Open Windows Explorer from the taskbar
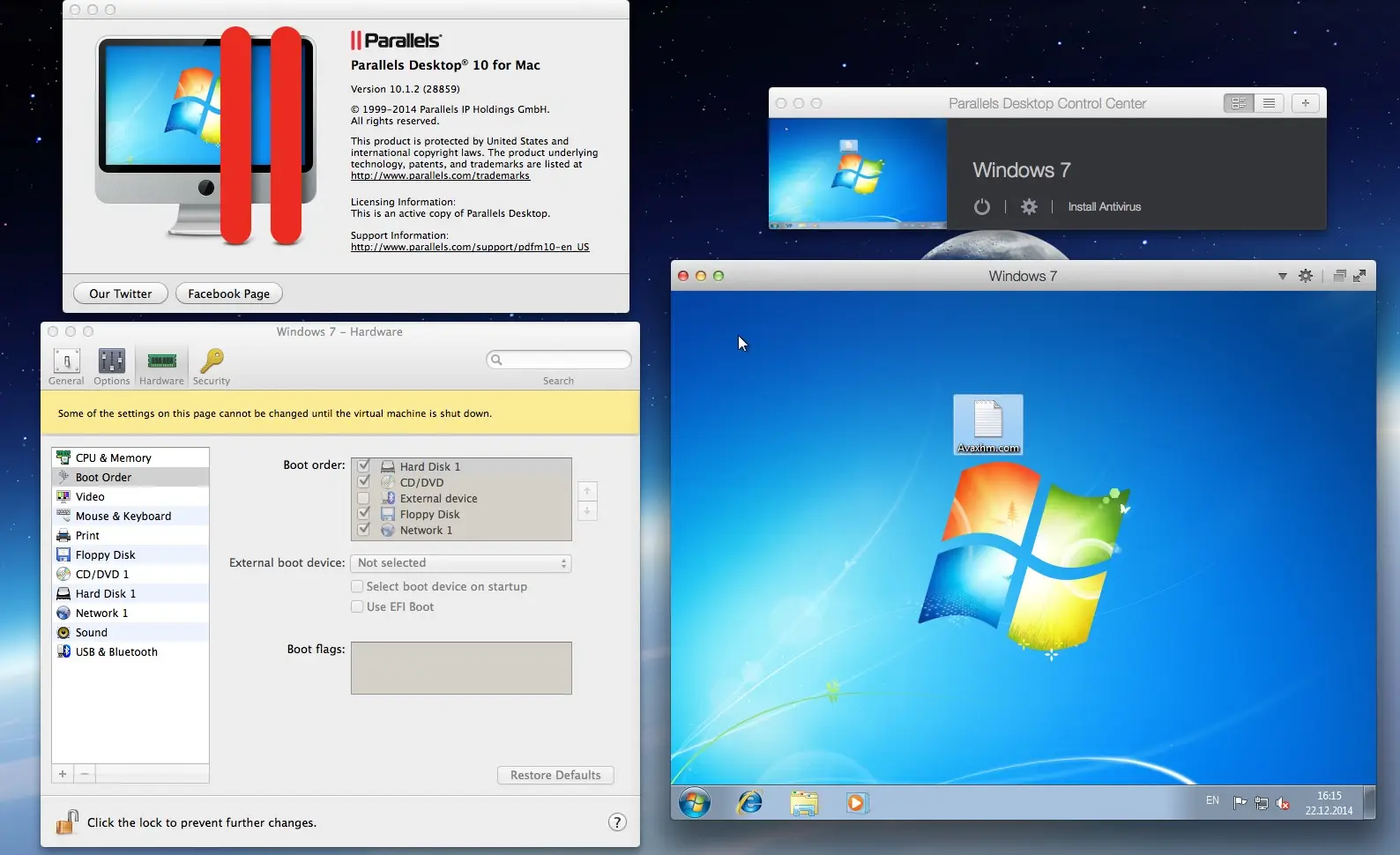The width and height of the screenshot is (1400, 855). [x=804, y=803]
